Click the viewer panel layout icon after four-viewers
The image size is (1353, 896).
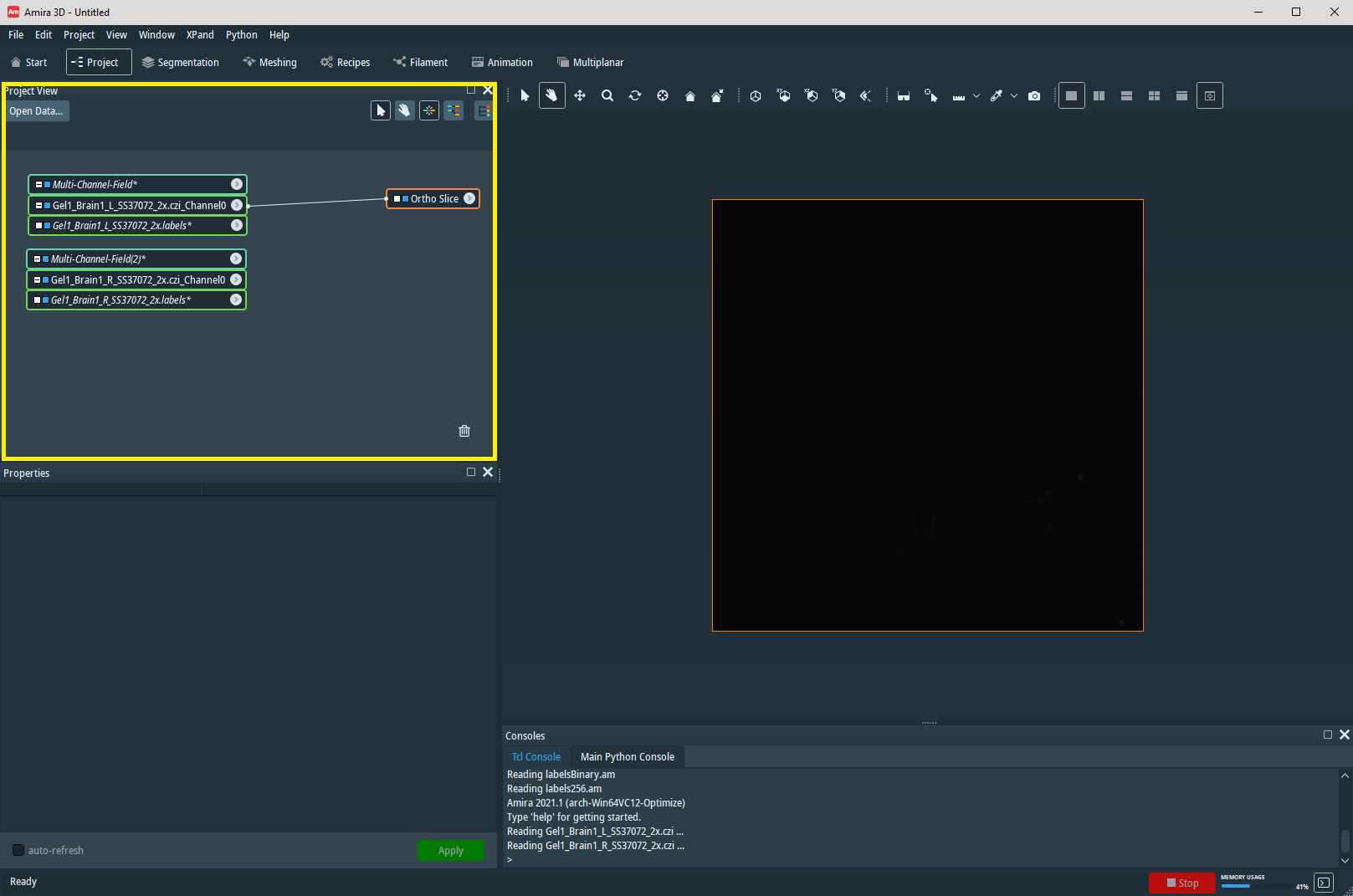coord(1181,96)
